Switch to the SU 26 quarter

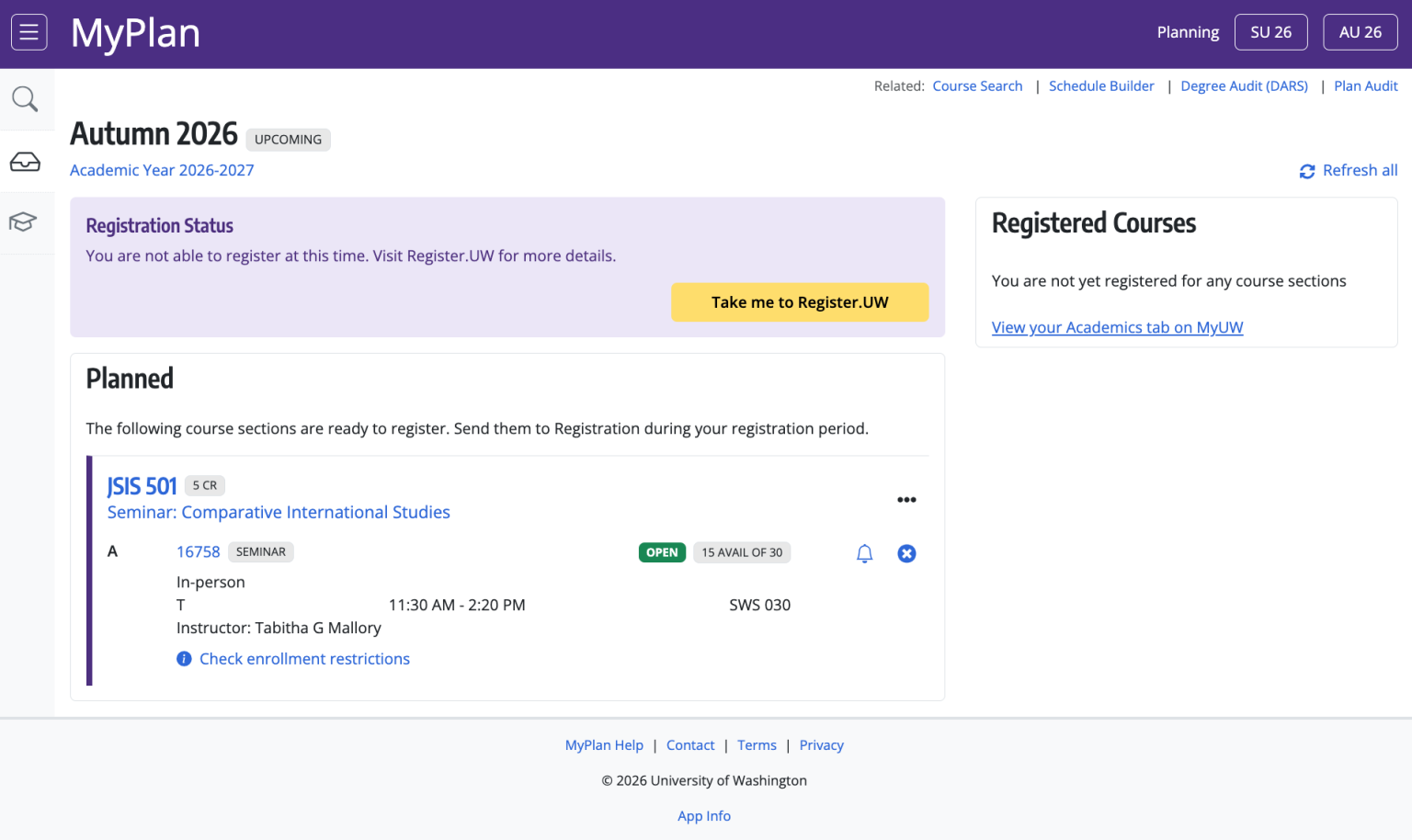(x=1270, y=32)
